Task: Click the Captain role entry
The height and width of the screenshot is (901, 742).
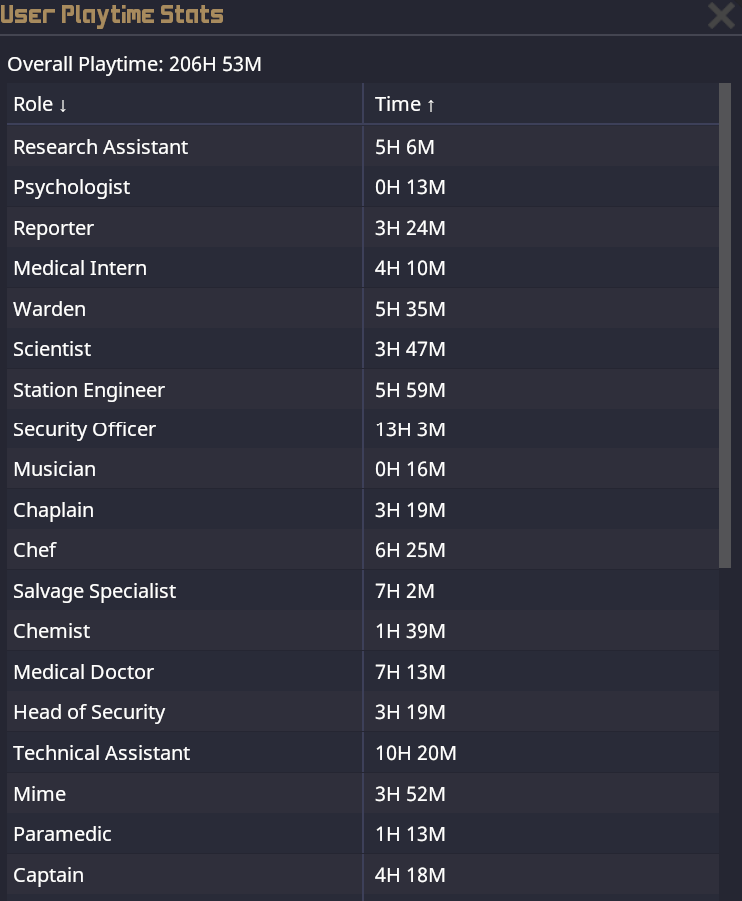Action: click(x=48, y=875)
